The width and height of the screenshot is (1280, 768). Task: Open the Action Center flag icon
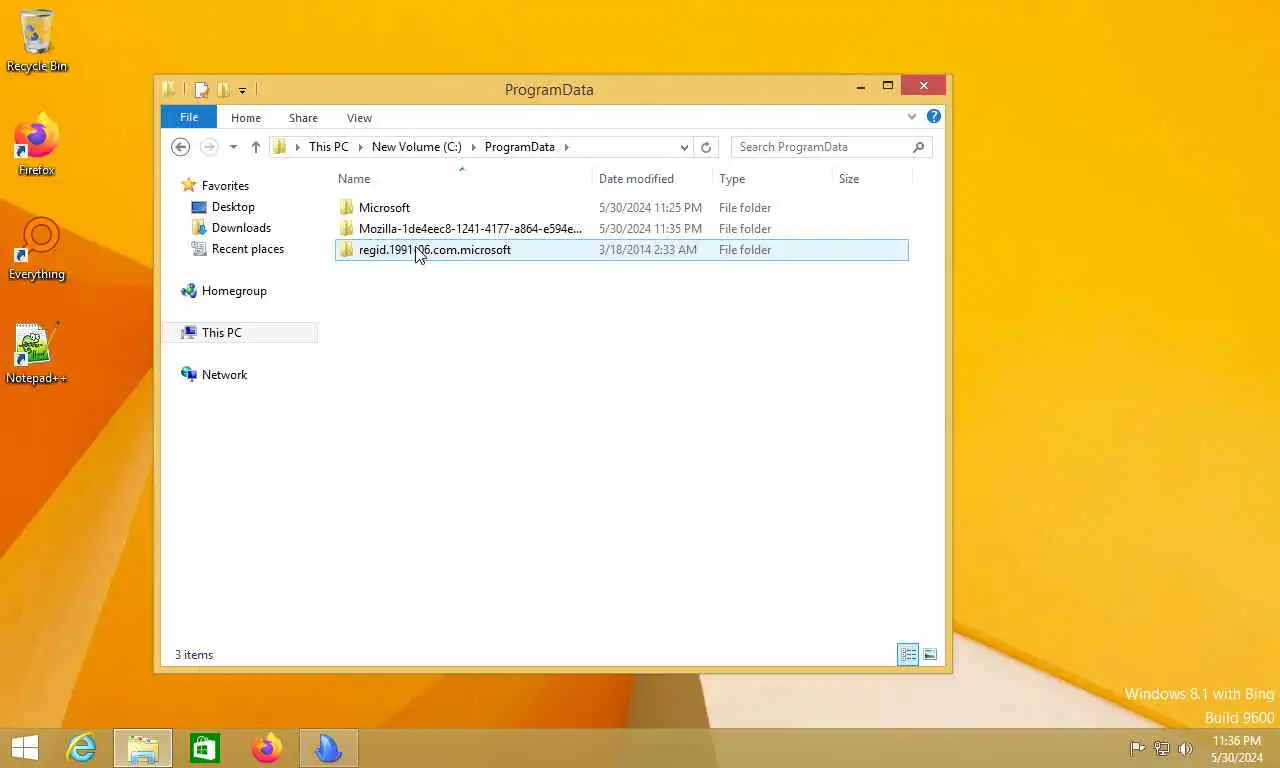tap(1137, 748)
